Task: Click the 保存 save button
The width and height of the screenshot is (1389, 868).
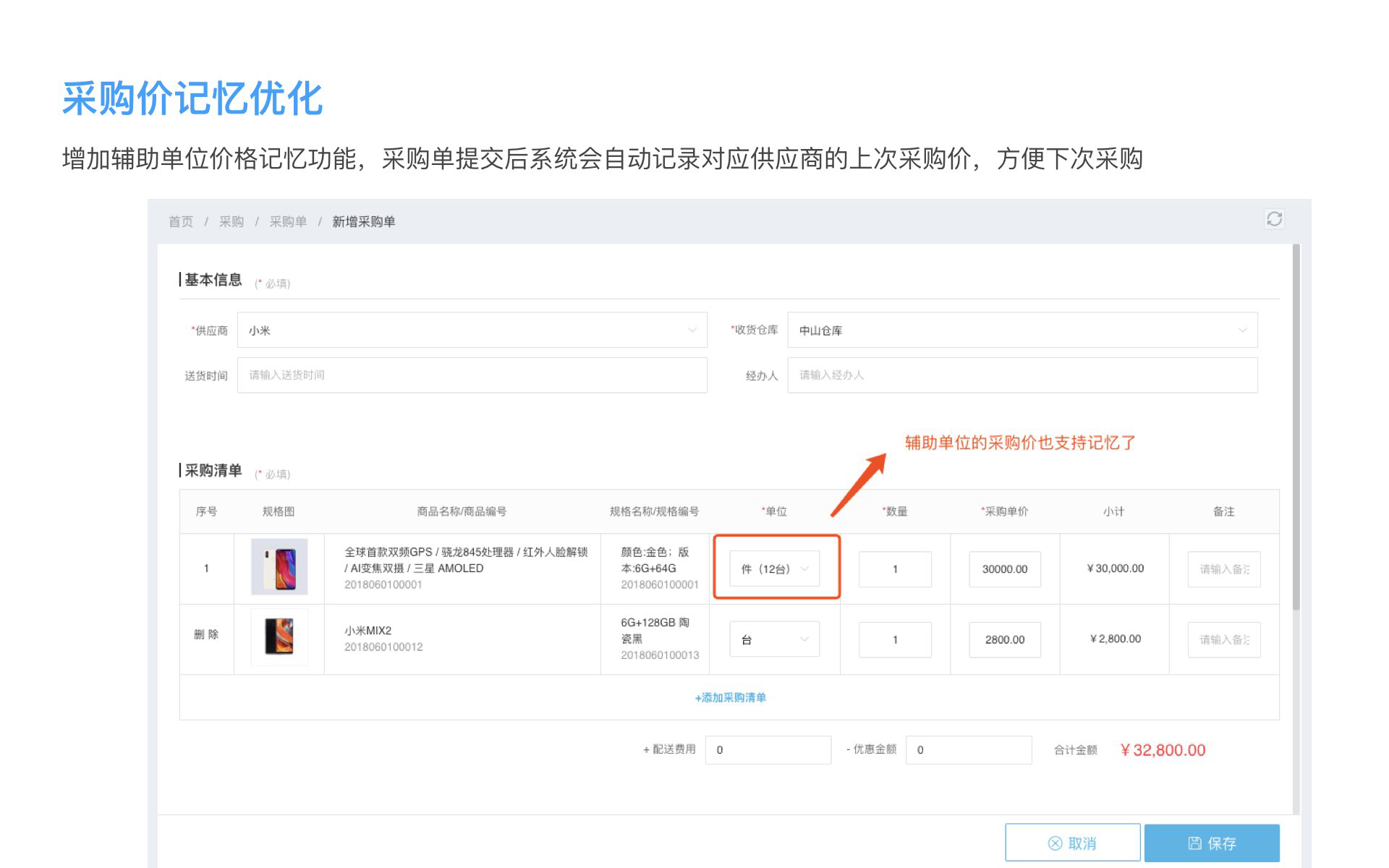Action: [x=1212, y=843]
